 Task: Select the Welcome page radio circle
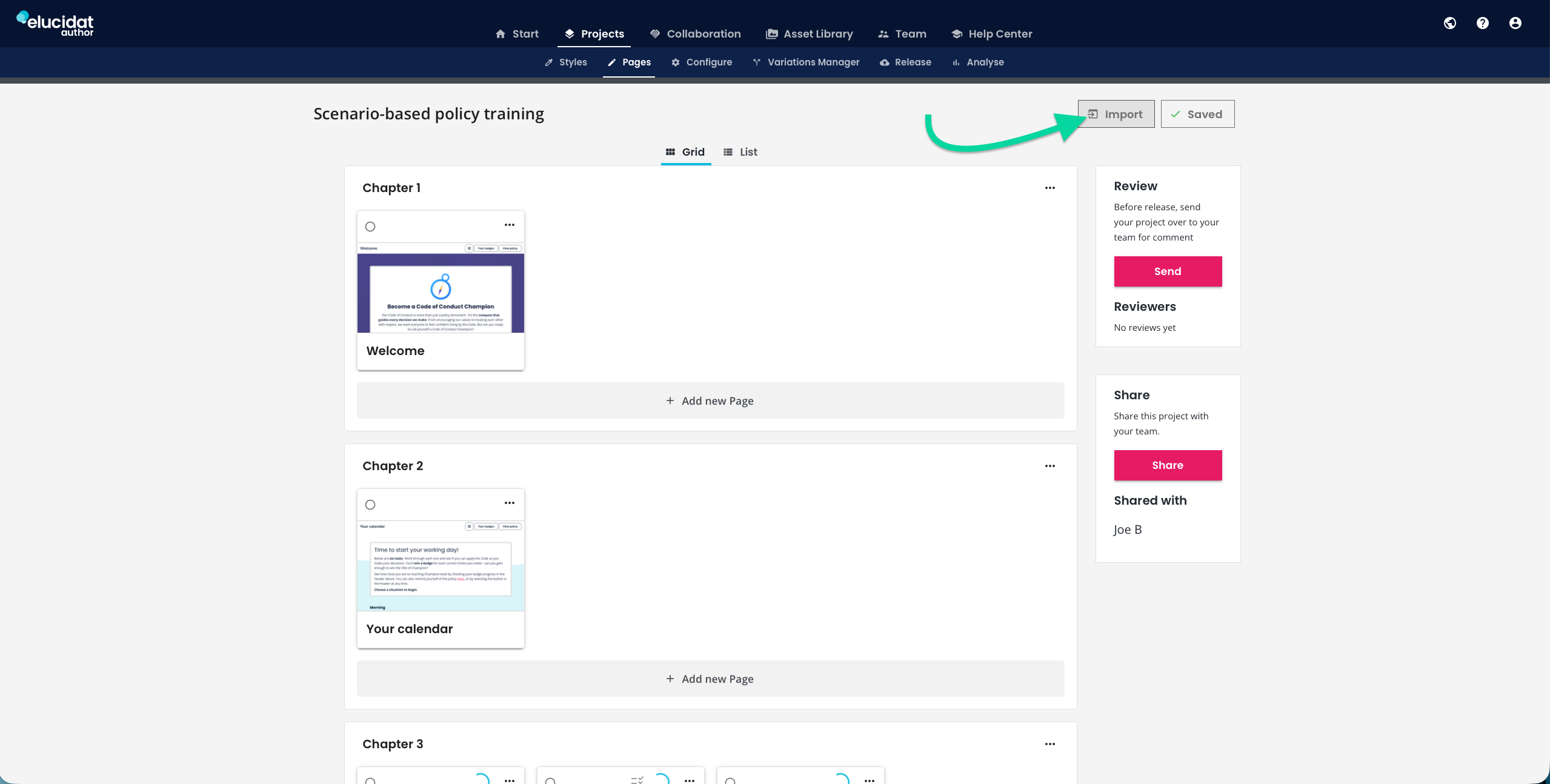pos(370,227)
